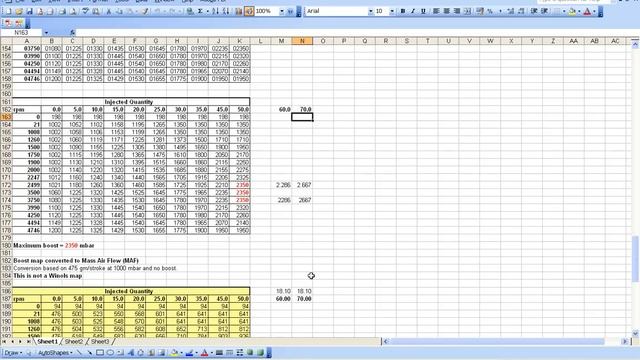Click the Format Painter brush icon
640x360 pixels.
click(145, 11)
